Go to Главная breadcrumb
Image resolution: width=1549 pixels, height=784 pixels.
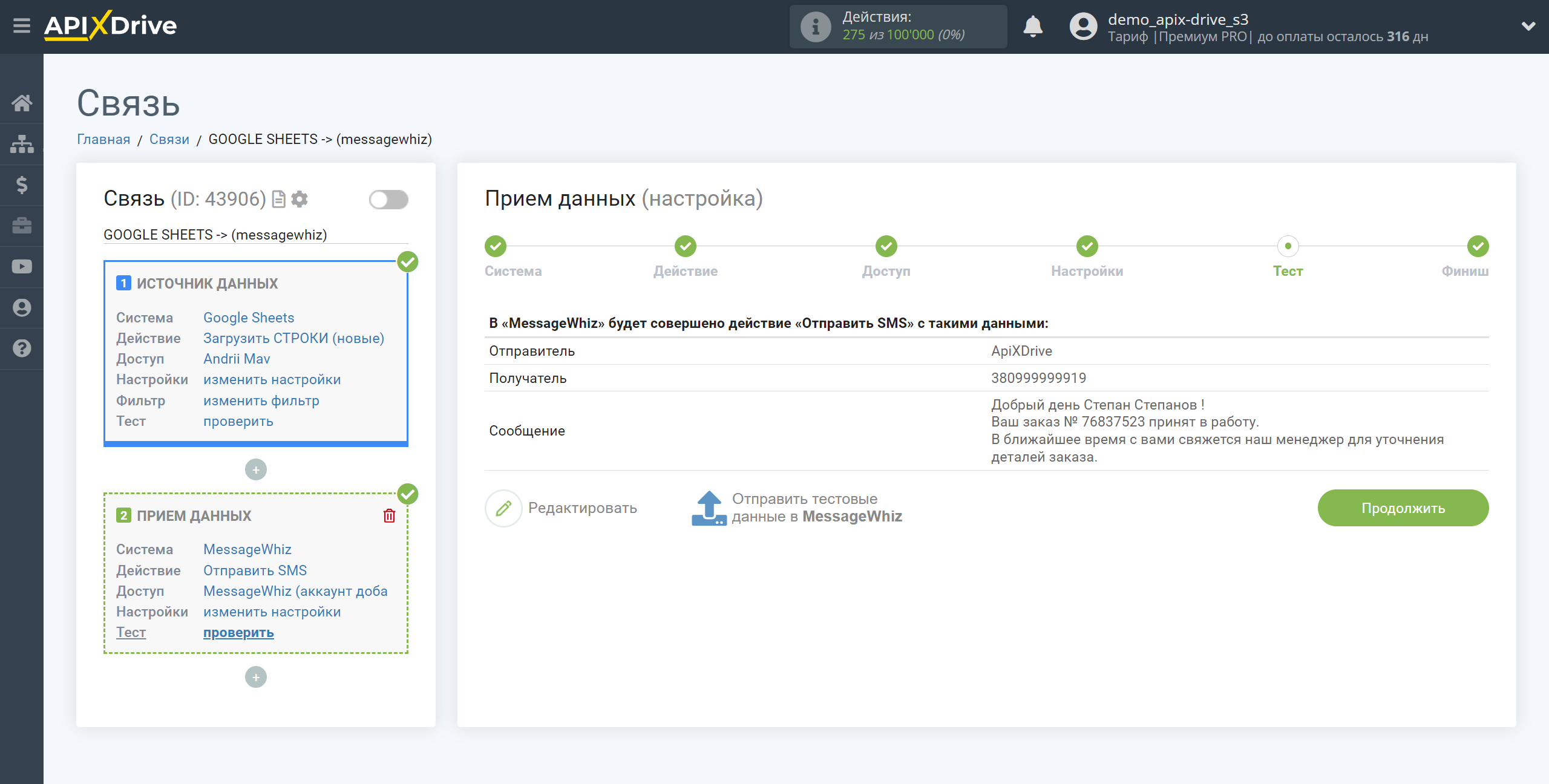[x=103, y=139]
